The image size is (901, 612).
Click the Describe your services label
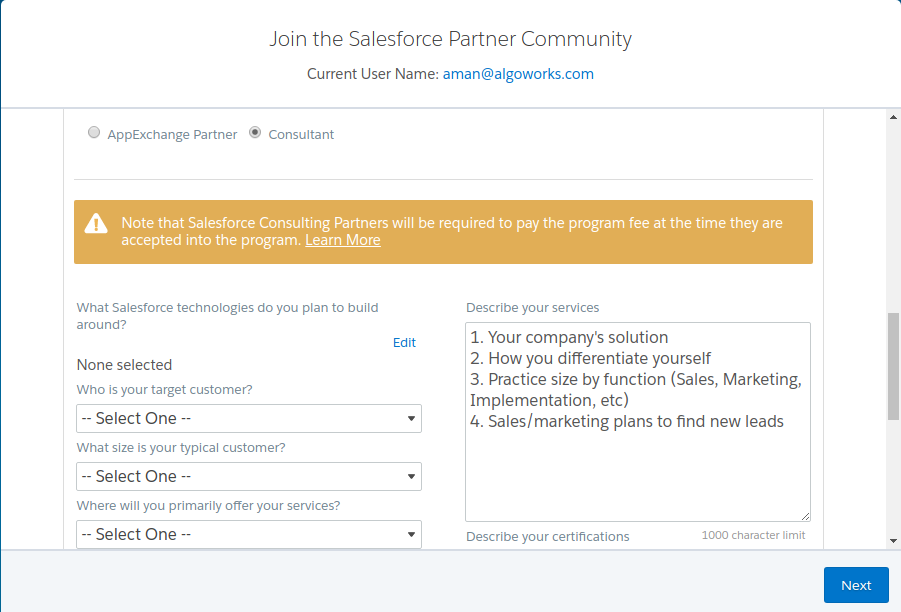(532, 307)
